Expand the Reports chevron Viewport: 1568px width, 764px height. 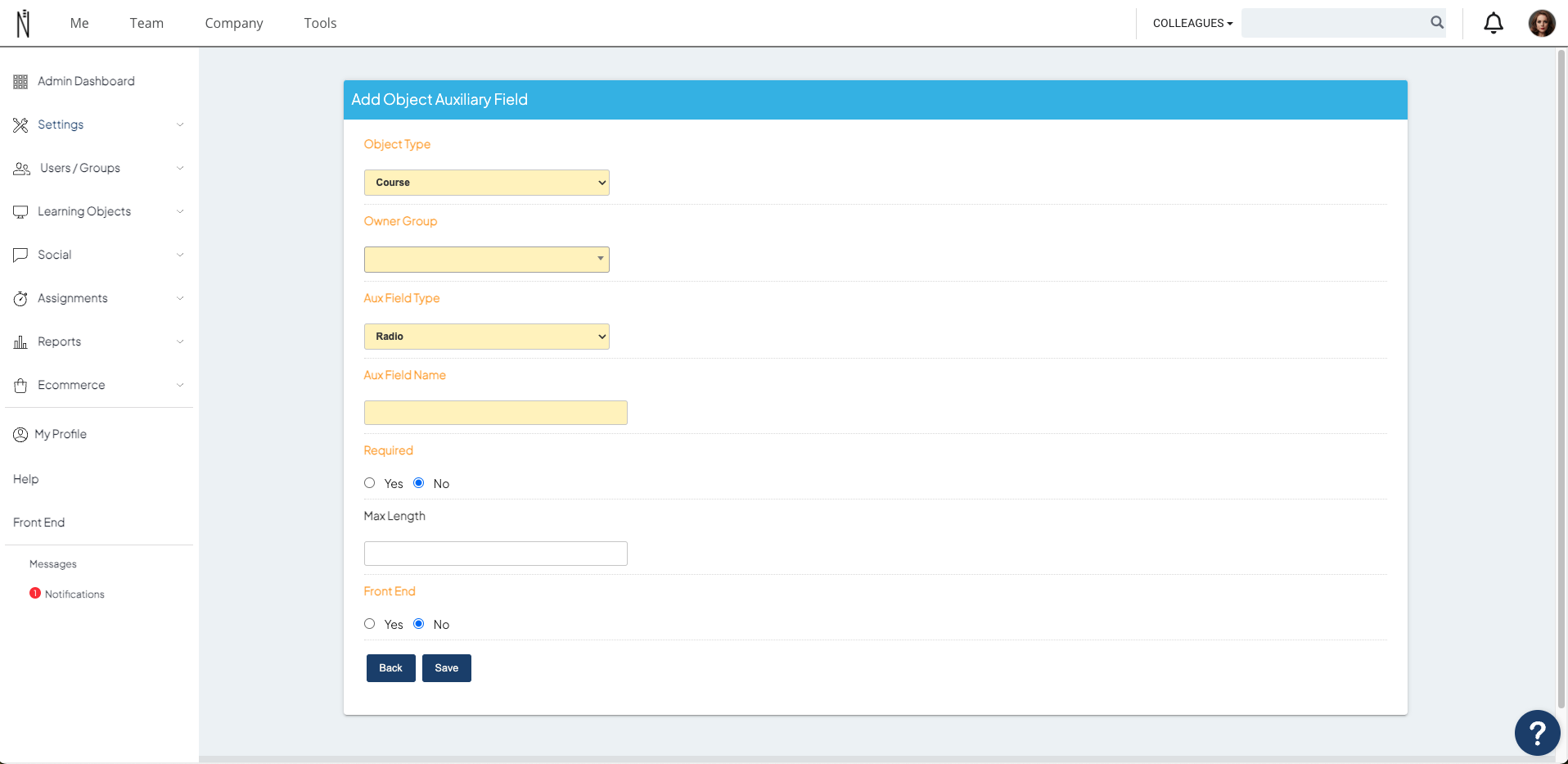pos(180,341)
